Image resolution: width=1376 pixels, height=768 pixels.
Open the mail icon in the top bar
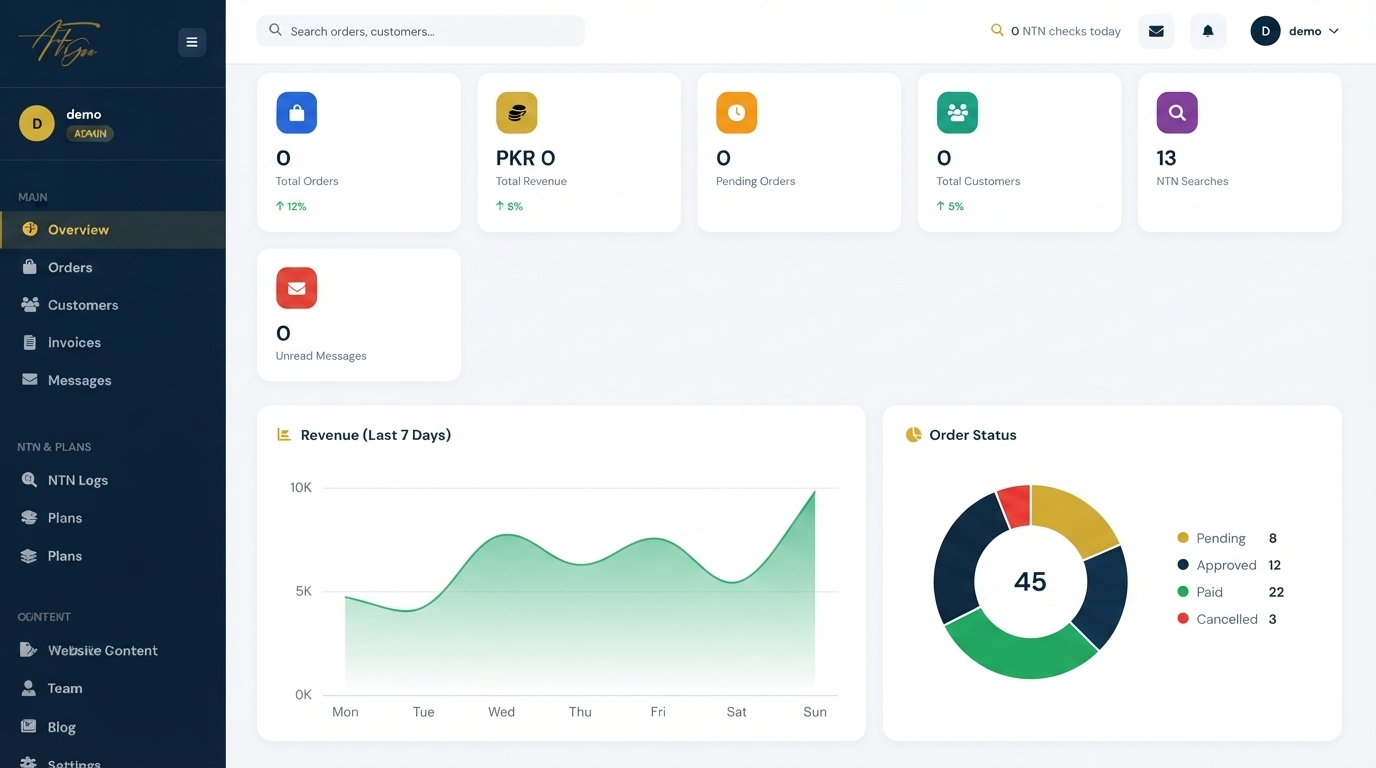tap(1156, 31)
